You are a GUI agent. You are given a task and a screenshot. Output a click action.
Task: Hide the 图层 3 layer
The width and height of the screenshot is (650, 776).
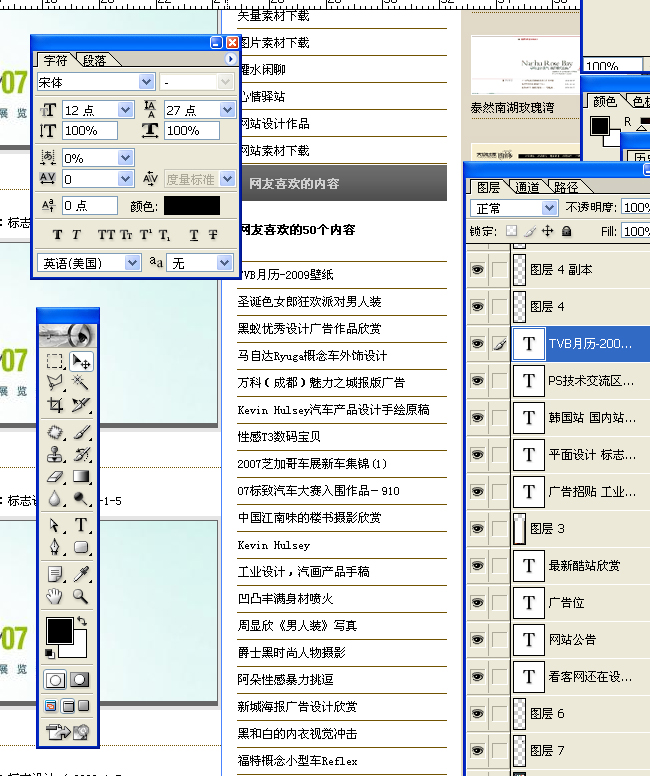click(x=477, y=529)
